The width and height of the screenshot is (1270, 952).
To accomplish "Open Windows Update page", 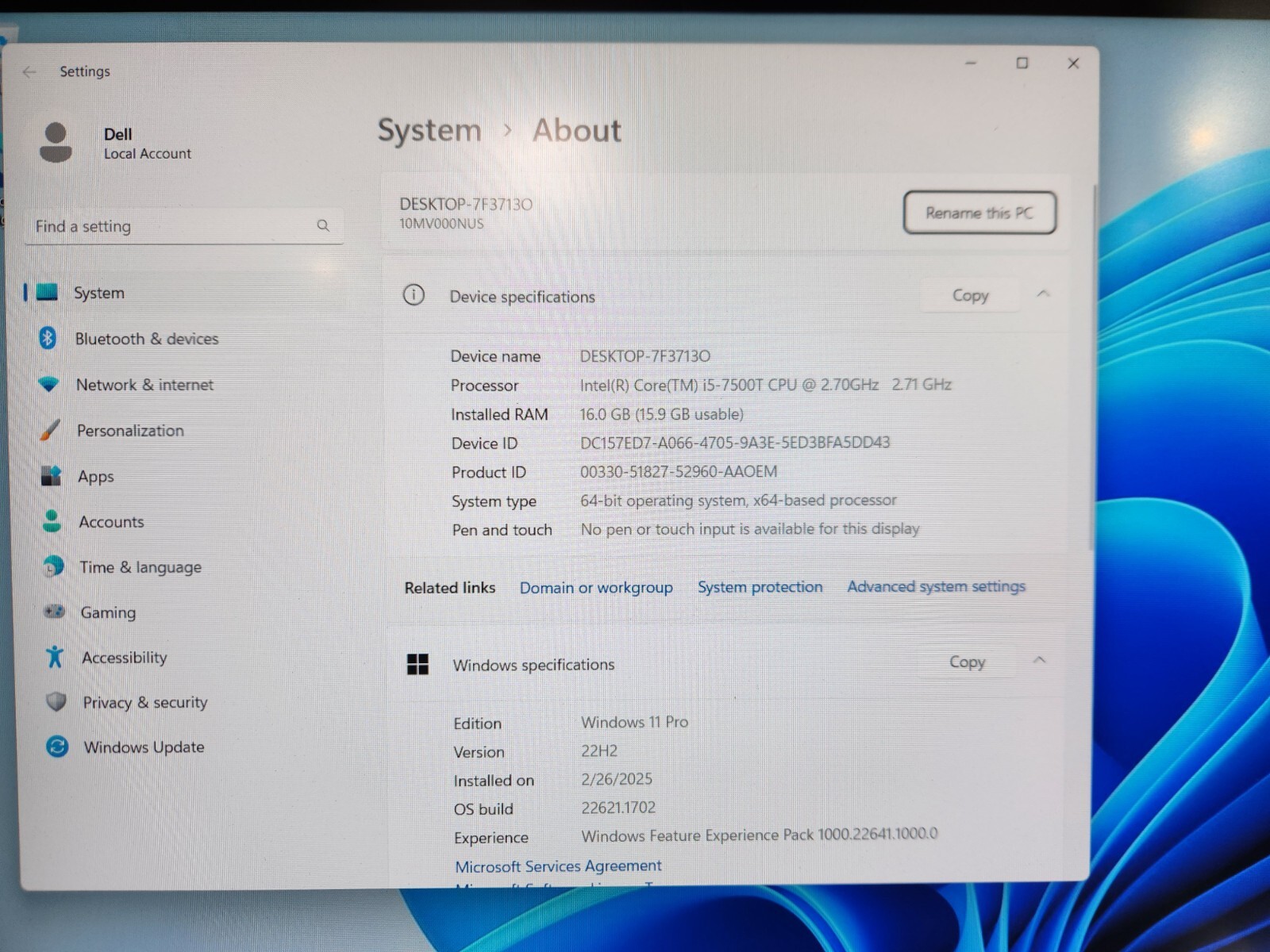I will click(144, 747).
